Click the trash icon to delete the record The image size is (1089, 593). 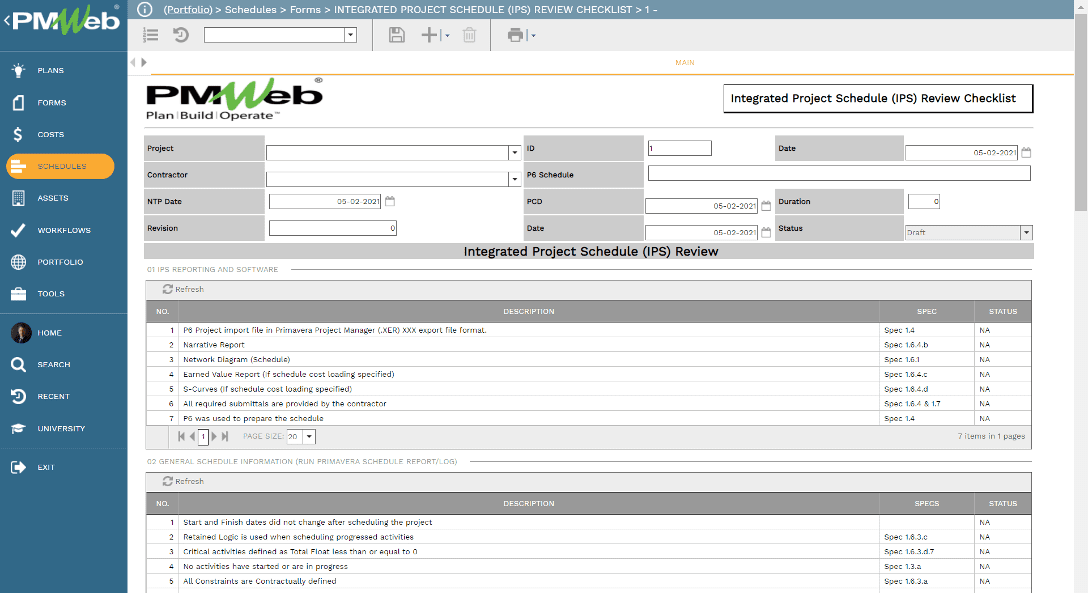[470, 34]
